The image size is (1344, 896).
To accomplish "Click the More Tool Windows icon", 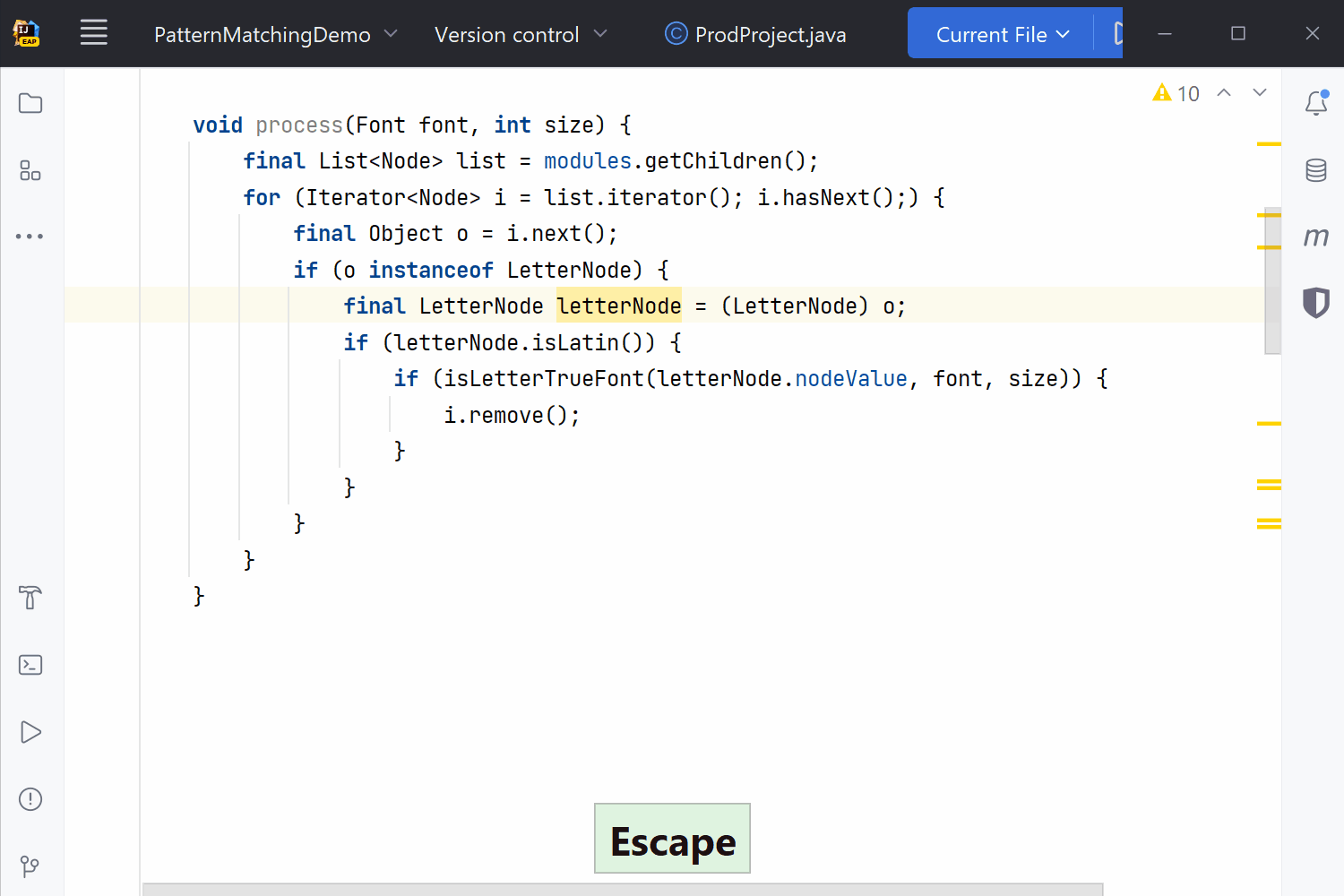I will point(30,236).
